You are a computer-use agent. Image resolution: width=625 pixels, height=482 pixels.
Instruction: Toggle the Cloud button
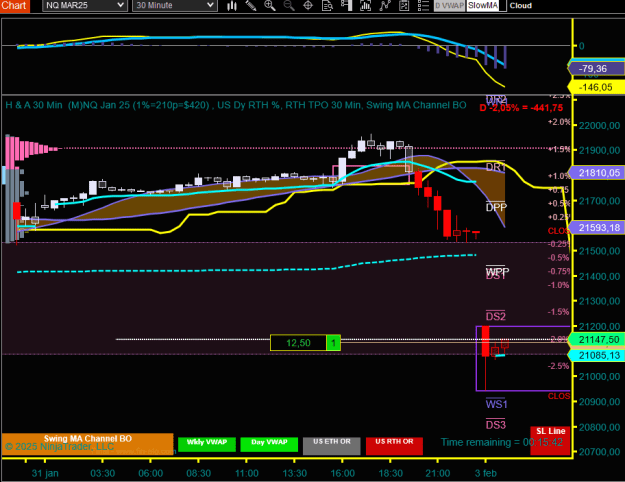point(521,6)
